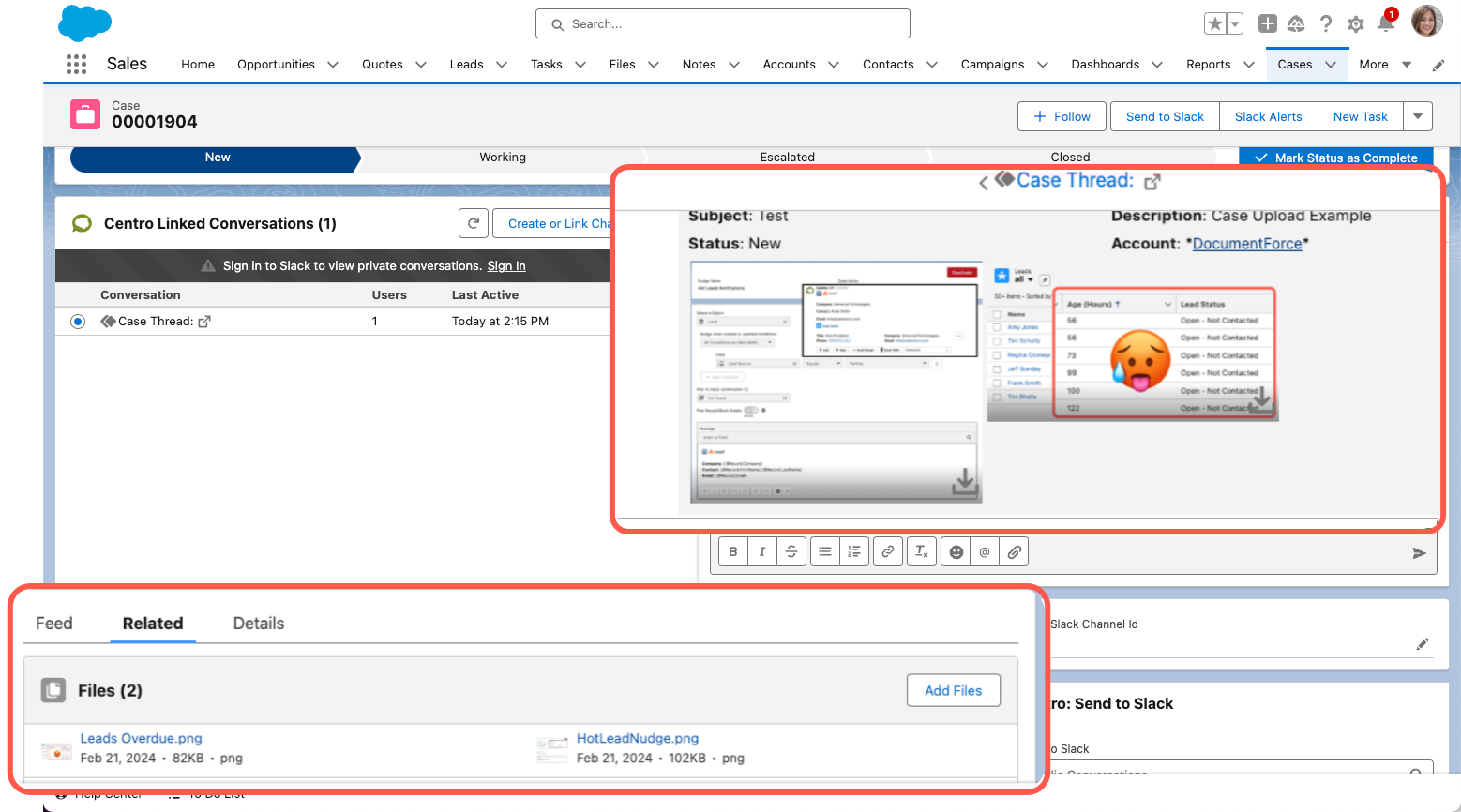The height and width of the screenshot is (812, 1461).
Task: Click the Sign In to Slack link
Action: click(x=506, y=266)
